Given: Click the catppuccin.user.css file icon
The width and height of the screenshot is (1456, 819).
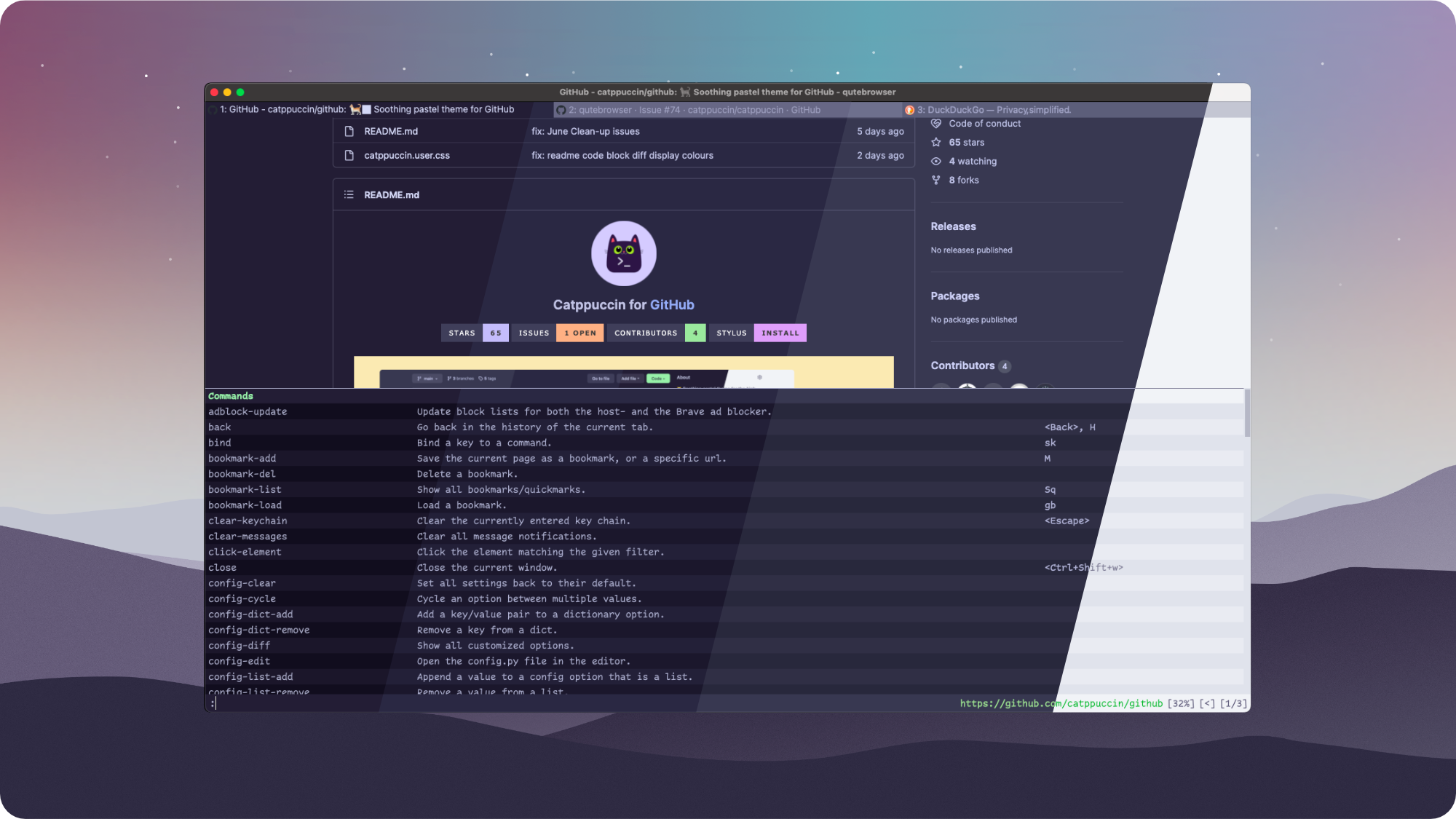Looking at the screenshot, I should [349, 155].
